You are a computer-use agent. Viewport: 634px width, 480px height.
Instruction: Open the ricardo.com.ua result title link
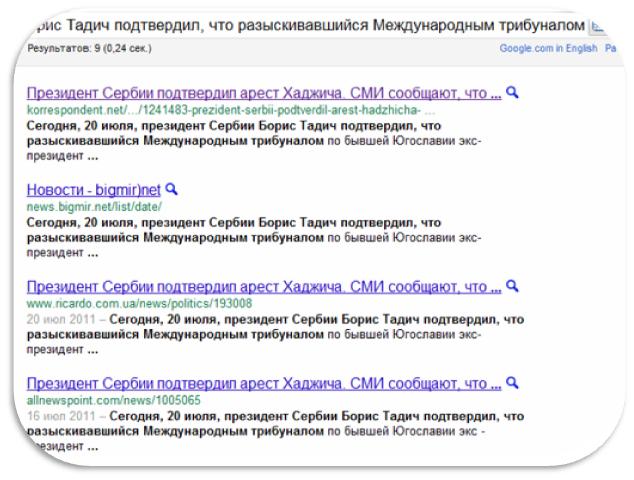coord(264,287)
